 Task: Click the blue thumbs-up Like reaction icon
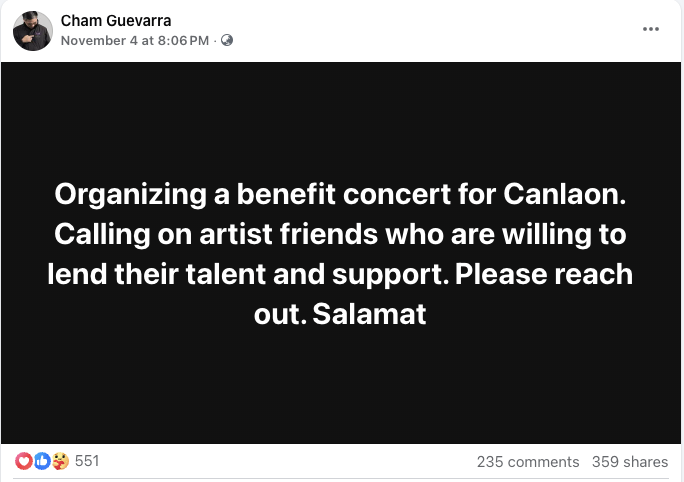[x=42, y=461]
